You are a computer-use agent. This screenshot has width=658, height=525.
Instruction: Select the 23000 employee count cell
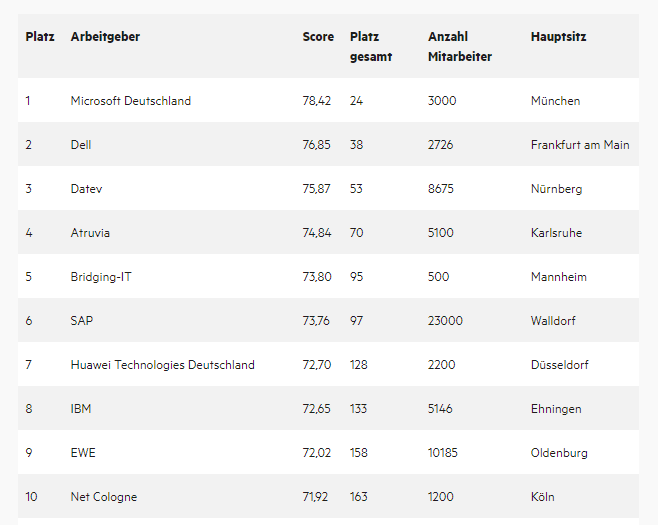(445, 321)
